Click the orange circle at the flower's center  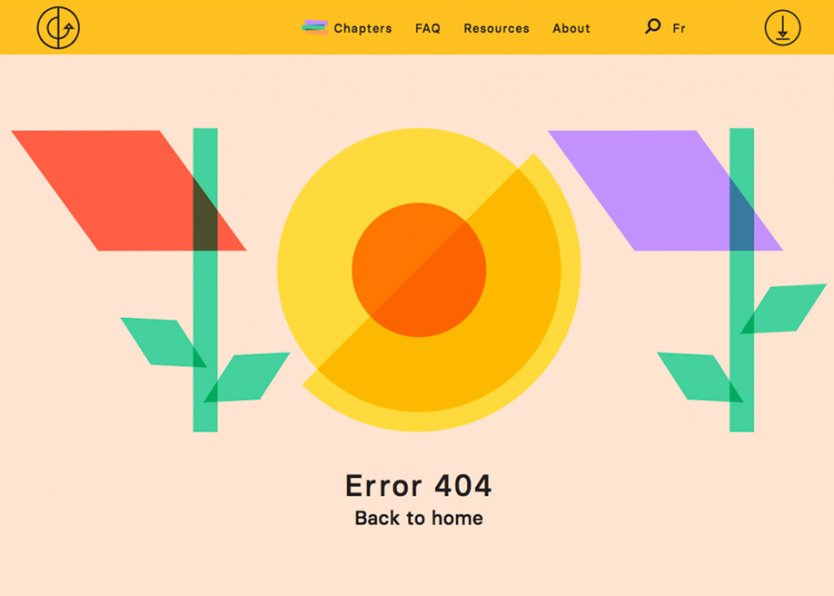[x=420, y=270]
